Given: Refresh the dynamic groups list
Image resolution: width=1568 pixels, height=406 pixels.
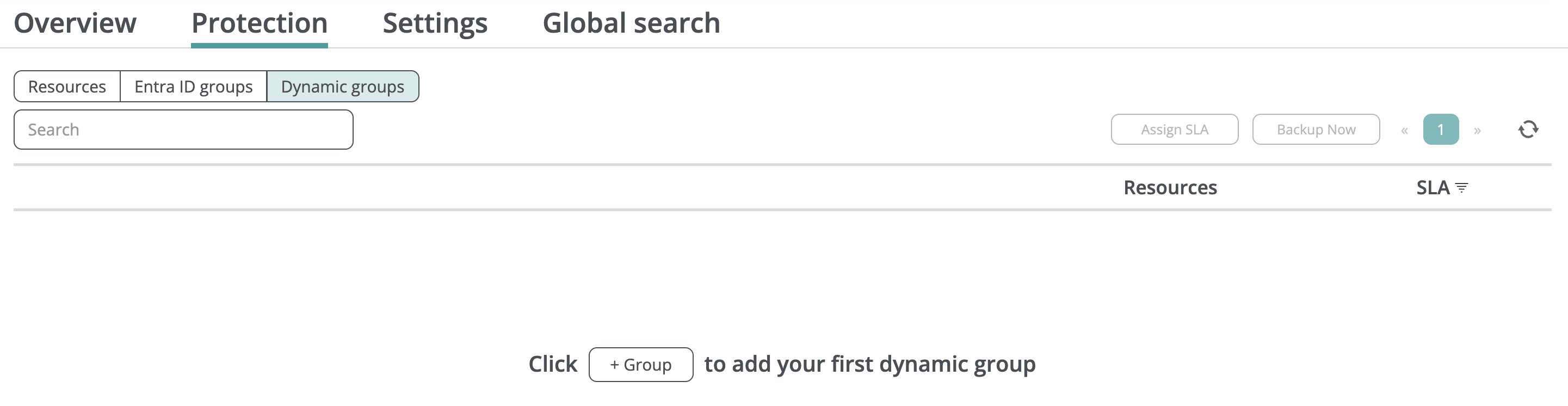Looking at the screenshot, I should pos(1528,130).
